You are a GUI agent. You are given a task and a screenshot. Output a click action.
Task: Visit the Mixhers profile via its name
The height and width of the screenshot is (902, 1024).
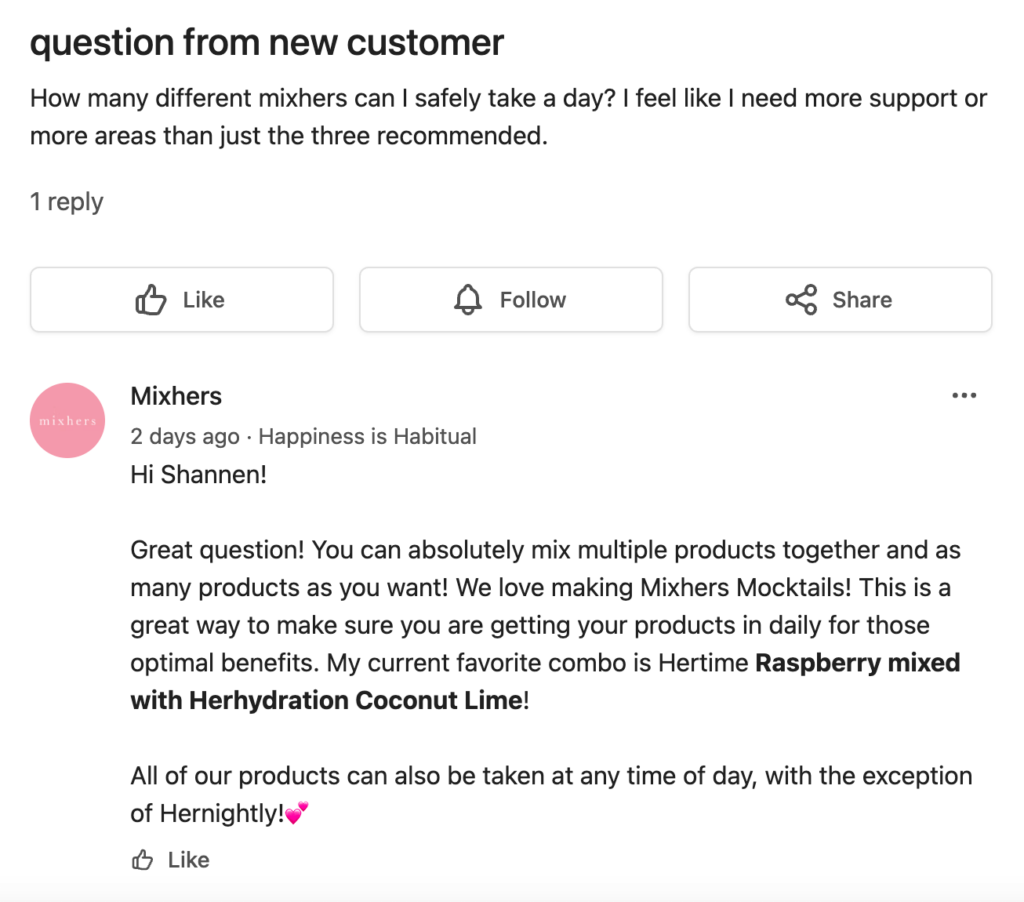click(176, 396)
